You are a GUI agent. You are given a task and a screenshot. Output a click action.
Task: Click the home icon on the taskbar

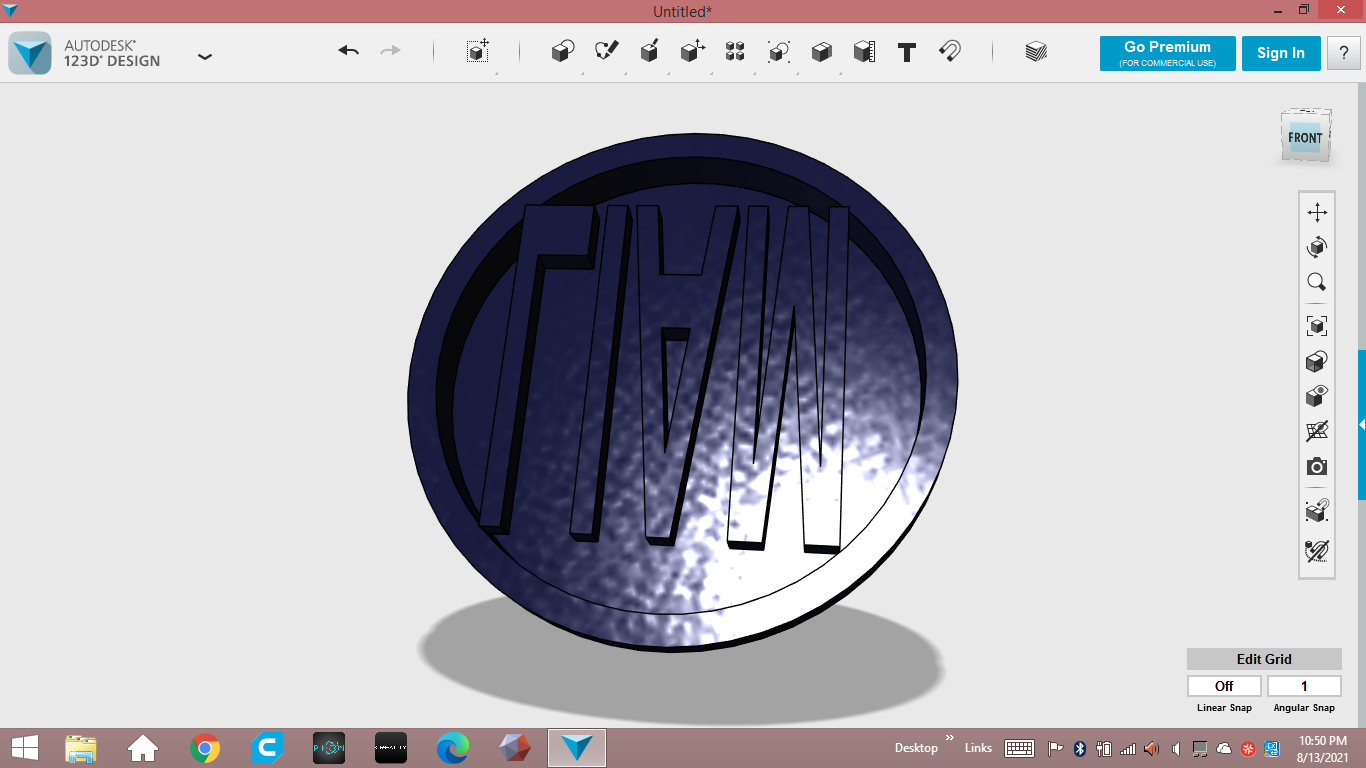pos(143,748)
